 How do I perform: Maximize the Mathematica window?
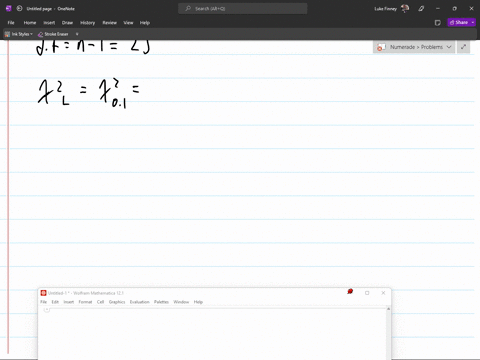367,293
